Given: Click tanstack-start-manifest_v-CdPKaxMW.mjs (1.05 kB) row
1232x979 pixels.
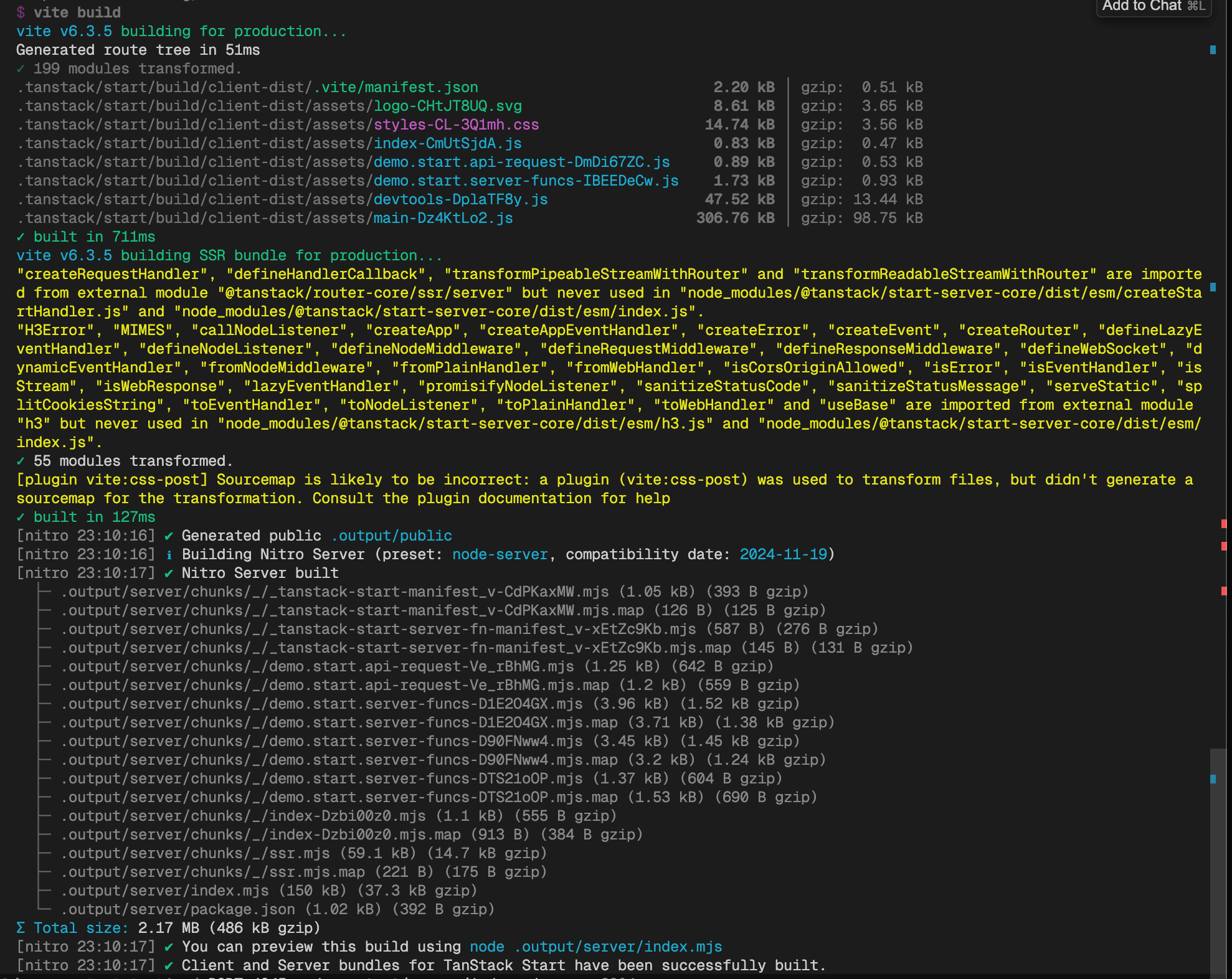Looking at the screenshot, I should (435, 592).
